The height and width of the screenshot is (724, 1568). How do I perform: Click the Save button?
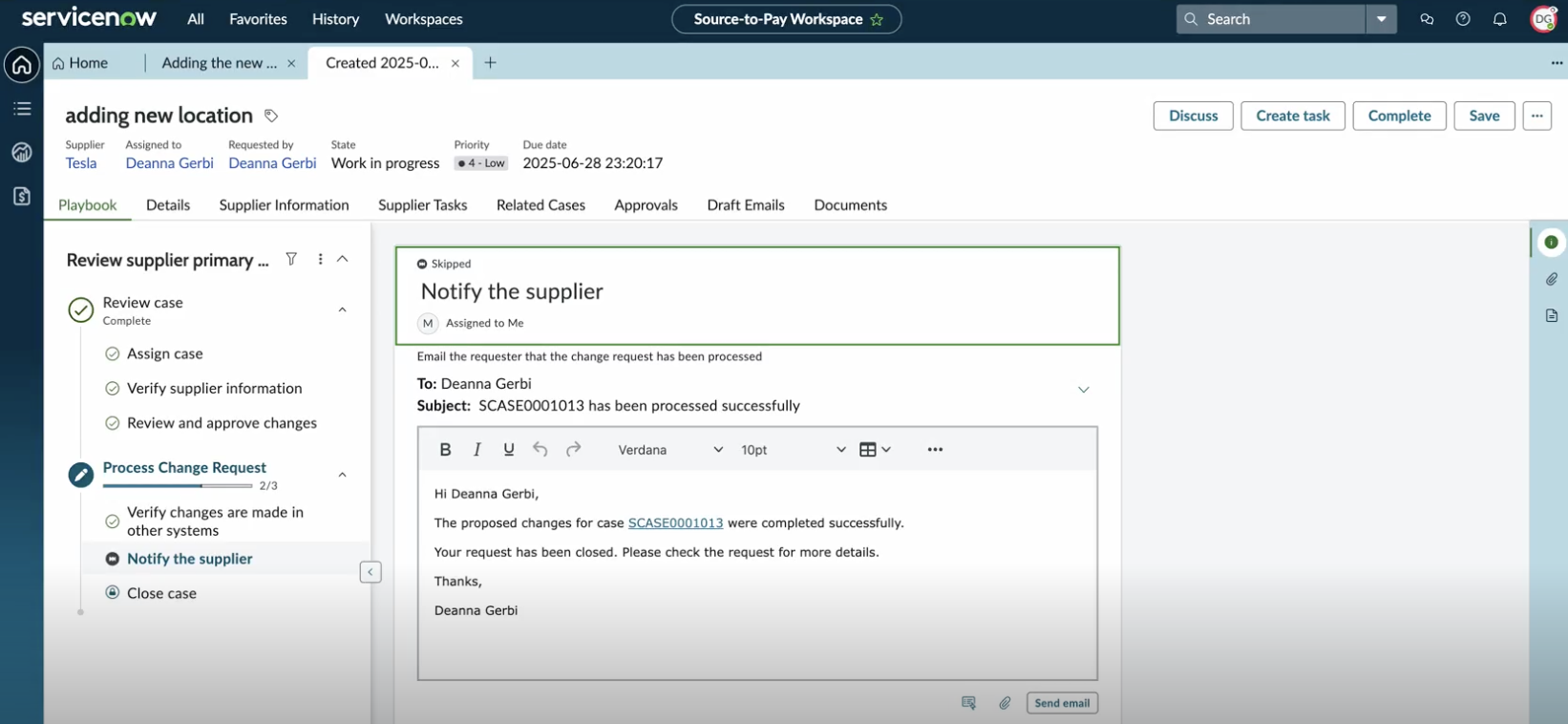tap(1484, 116)
